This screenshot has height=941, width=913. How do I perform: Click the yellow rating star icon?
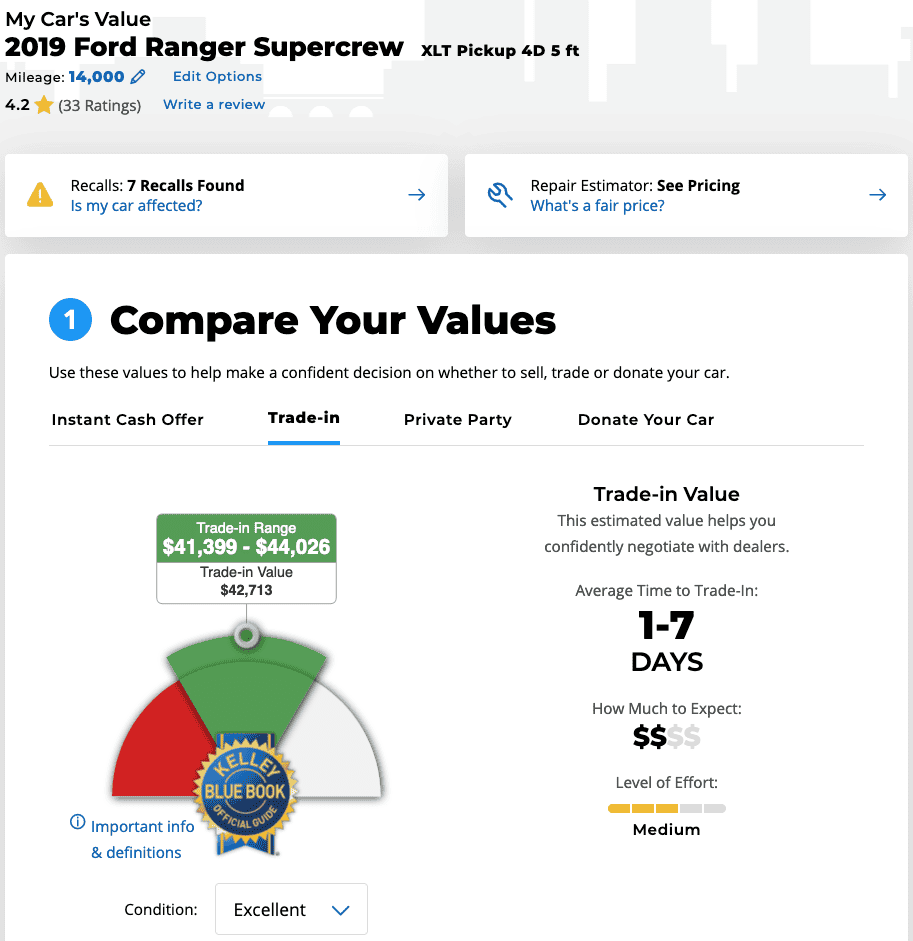(x=44, y=105)
